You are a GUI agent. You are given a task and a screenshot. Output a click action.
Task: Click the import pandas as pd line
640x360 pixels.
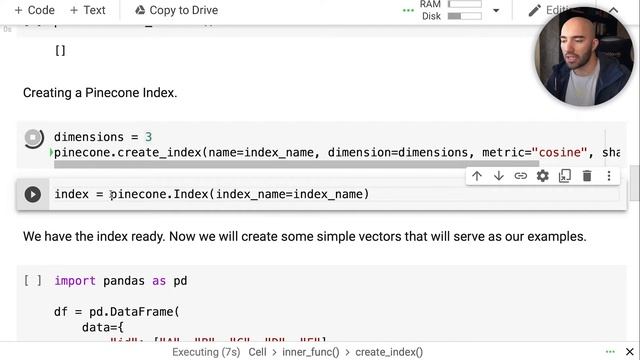[121, 281]
